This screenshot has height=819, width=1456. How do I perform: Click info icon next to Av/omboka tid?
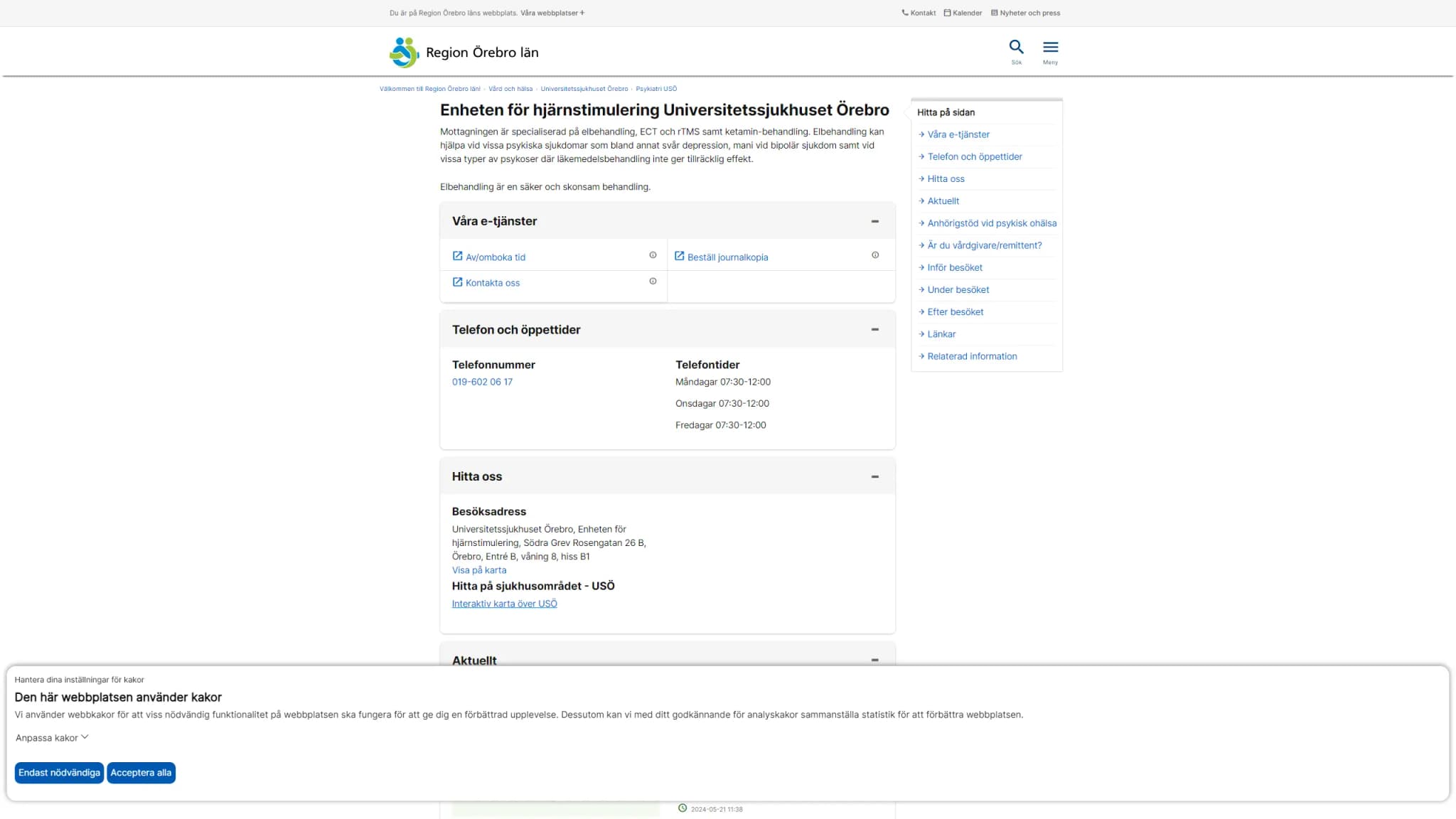[x=653, y=255]
